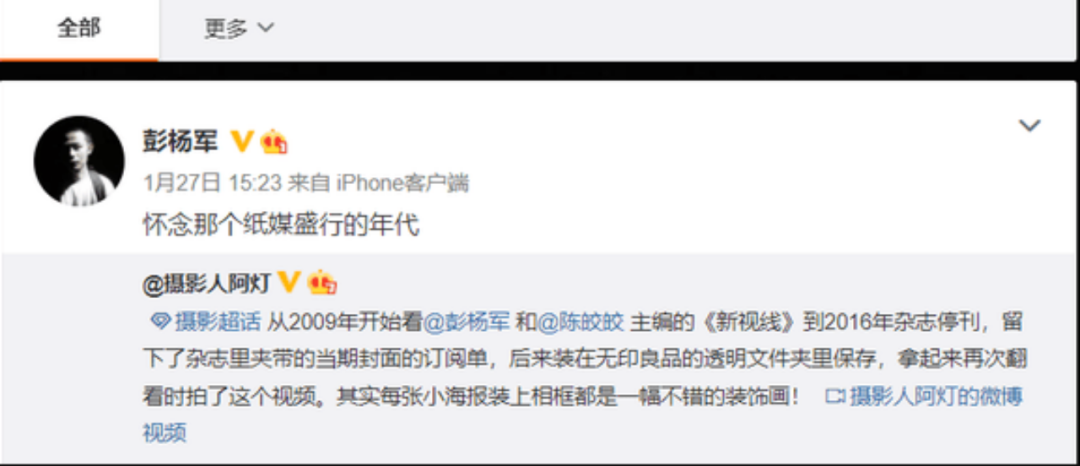Click the video icon before 摄影人阿灯的微博视频

(835, 396)
